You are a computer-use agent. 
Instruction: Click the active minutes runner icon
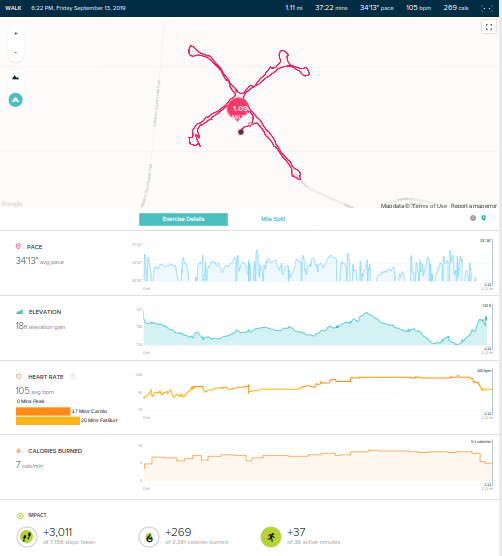pyautogui.click(x=271, y=537)
